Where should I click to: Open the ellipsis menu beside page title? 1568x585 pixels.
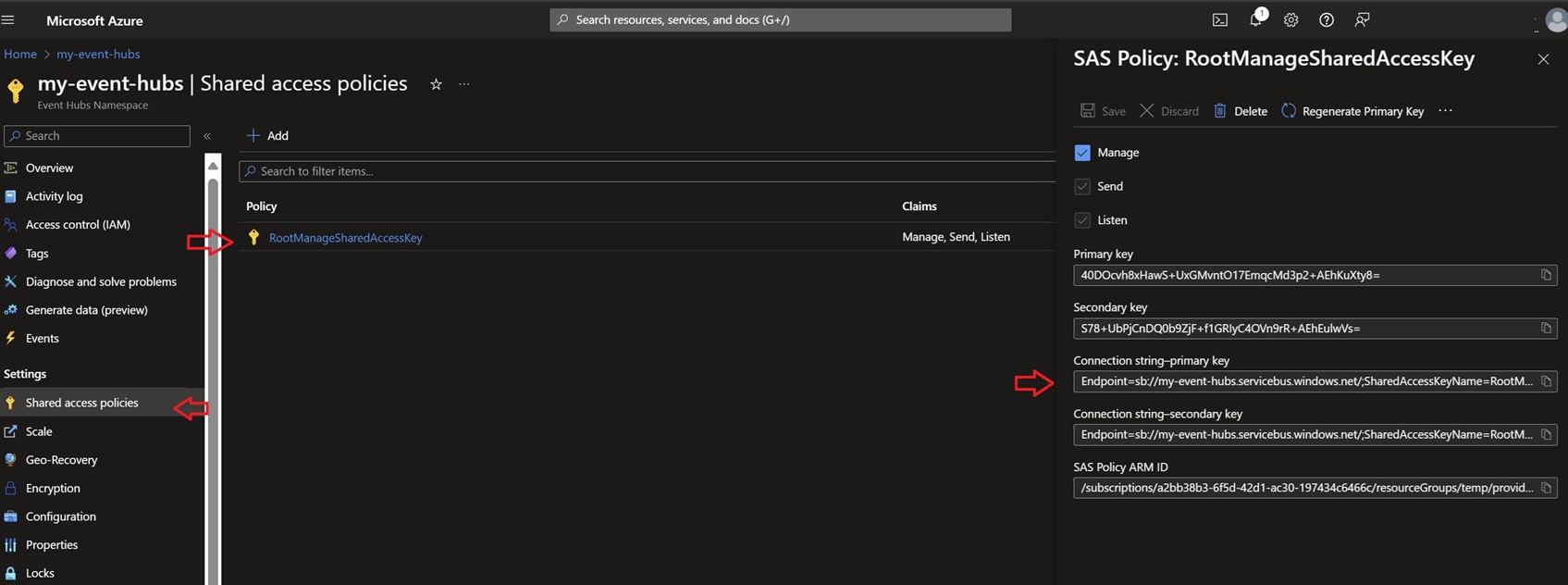coord(464,84)
